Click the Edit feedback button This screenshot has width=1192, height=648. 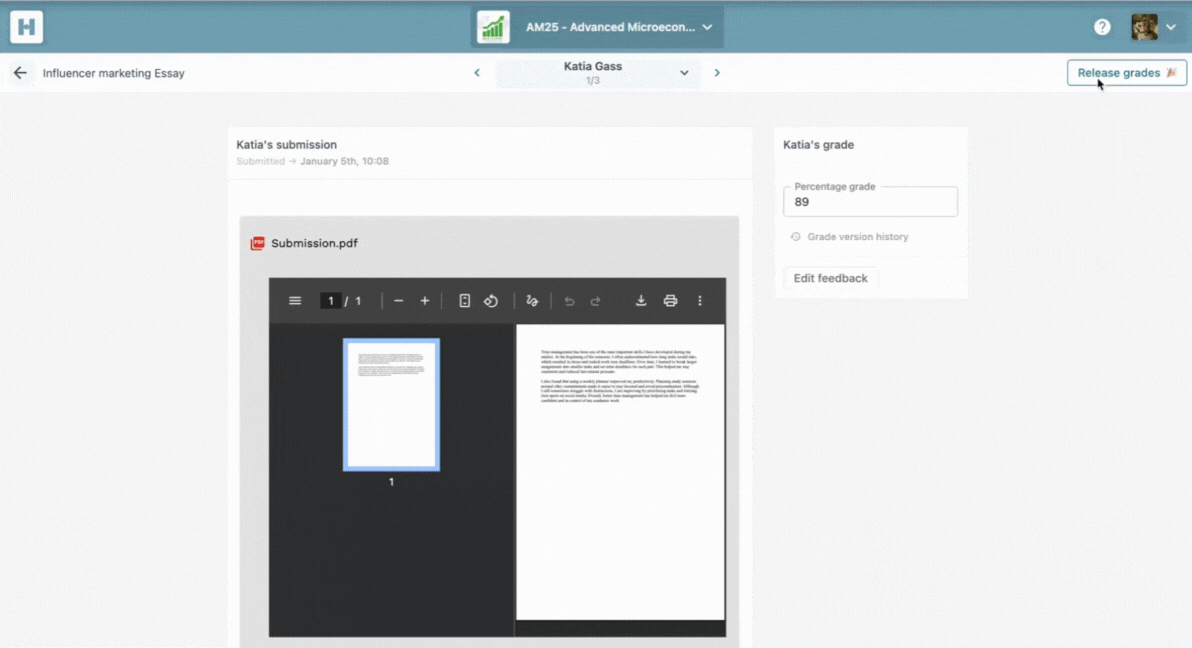point(830,278)
